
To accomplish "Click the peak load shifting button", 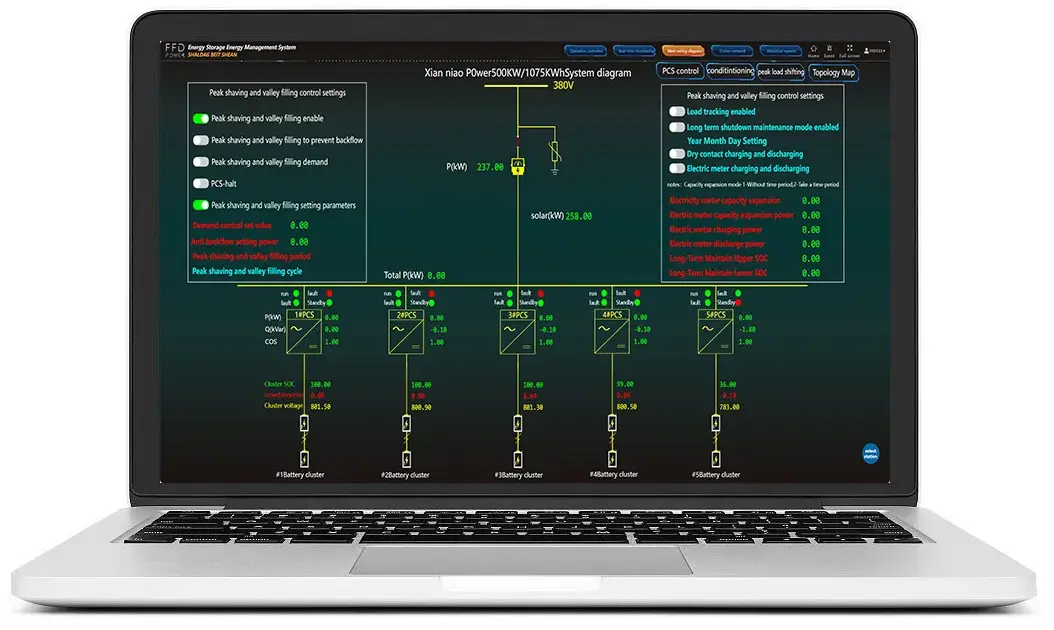I will click(x=781, y=72).
